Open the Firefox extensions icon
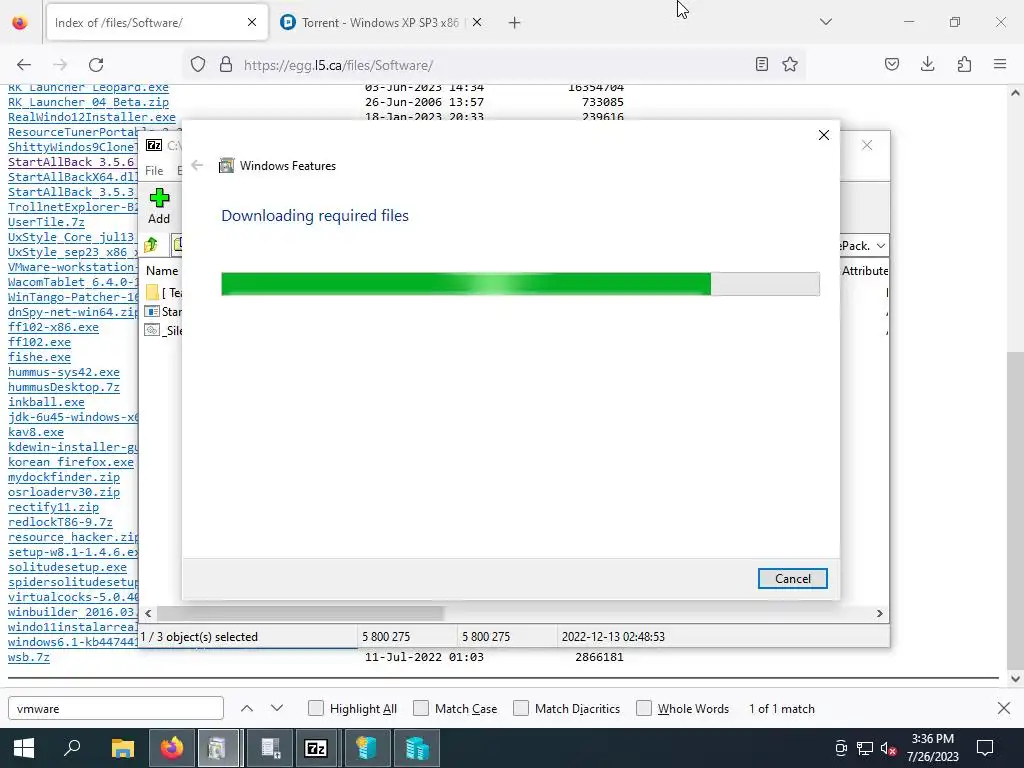Screen dimensions: 1024x768 coord(964,64)
